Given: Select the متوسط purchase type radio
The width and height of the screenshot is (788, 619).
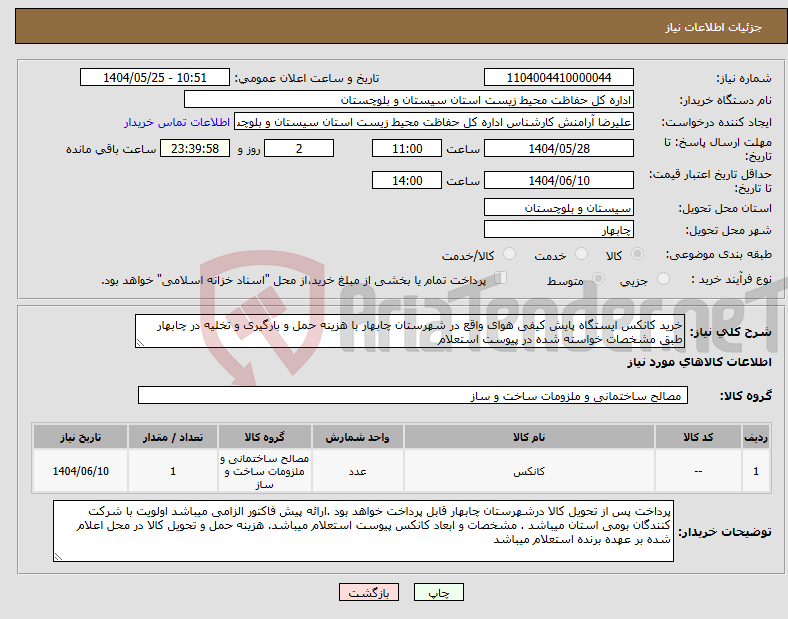Looking at the screenshot, I should pos(599,278).
